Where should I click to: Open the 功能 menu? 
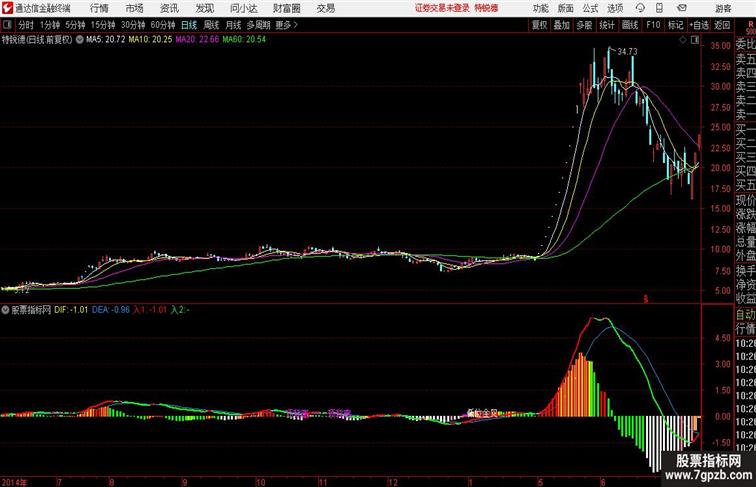541,8
